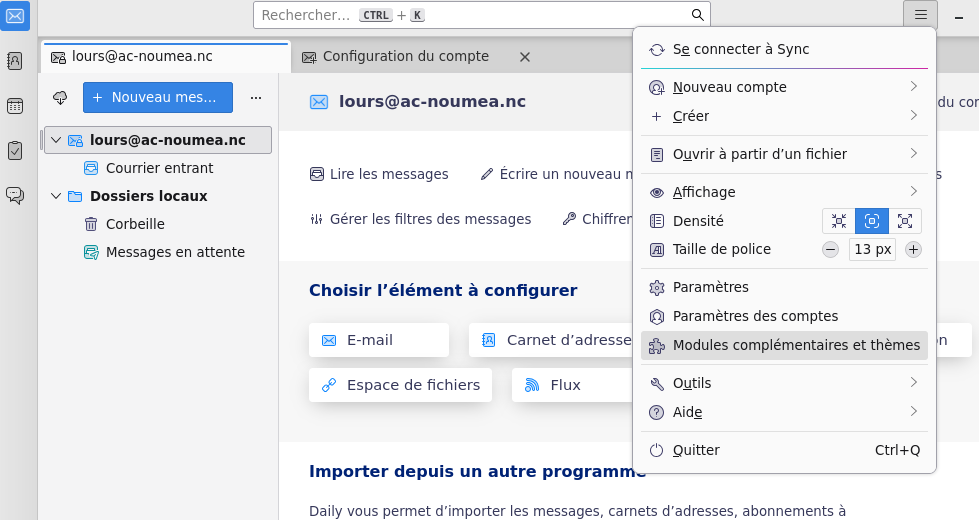Viewport: 979px width, 520px height.
Task: Collapse the lours@ac-noumea.nc account tree
Action: click(56, 140)
